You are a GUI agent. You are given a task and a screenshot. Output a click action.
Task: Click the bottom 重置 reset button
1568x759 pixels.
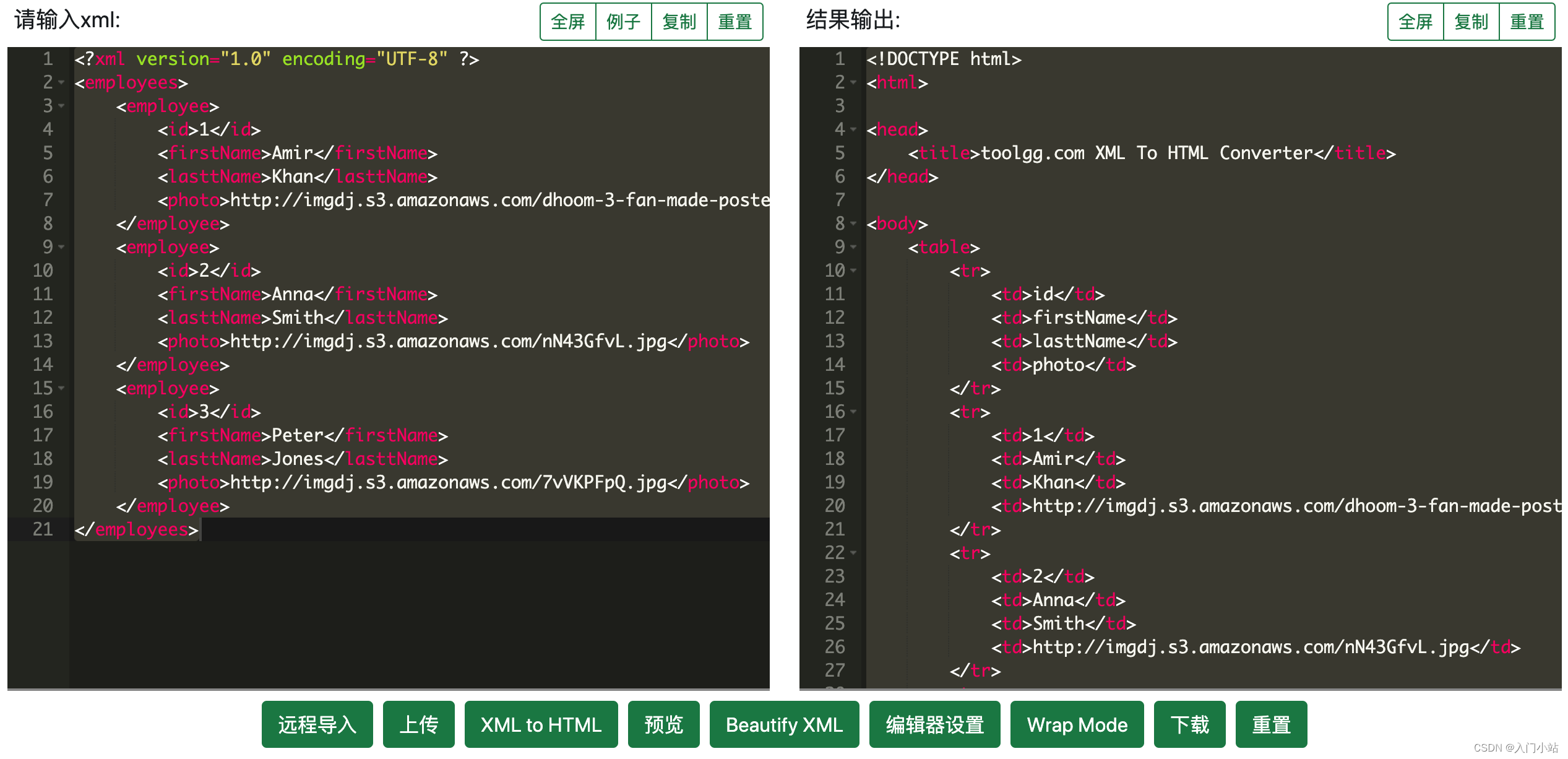[1272, 724]
